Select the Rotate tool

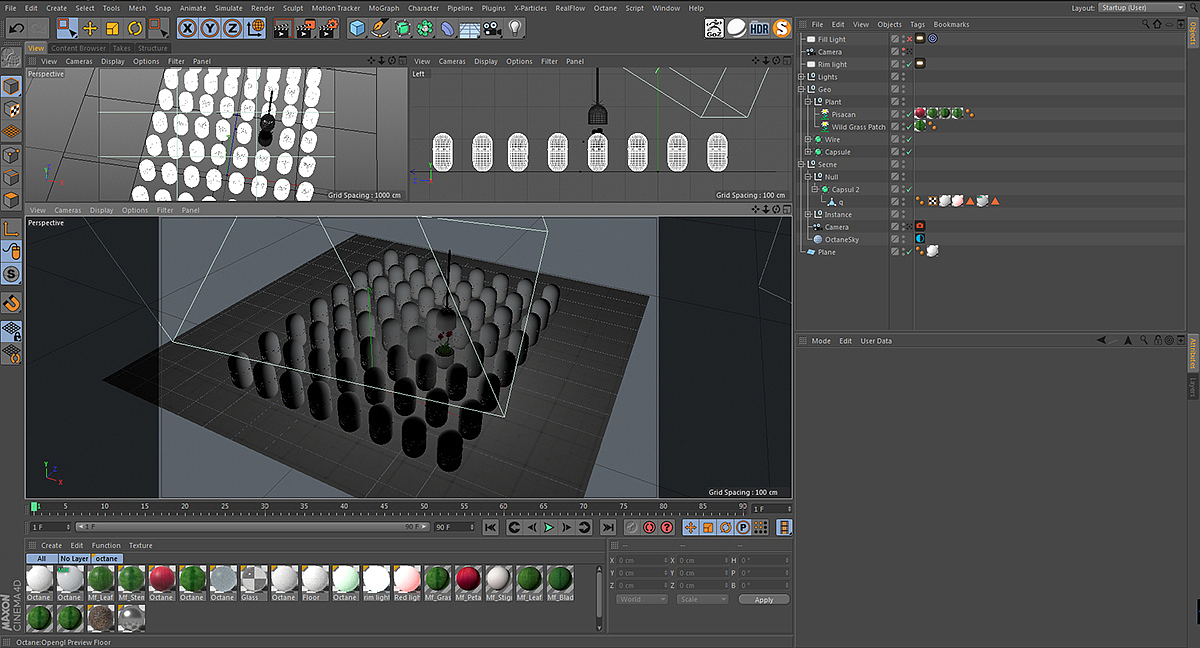(134, 28)
